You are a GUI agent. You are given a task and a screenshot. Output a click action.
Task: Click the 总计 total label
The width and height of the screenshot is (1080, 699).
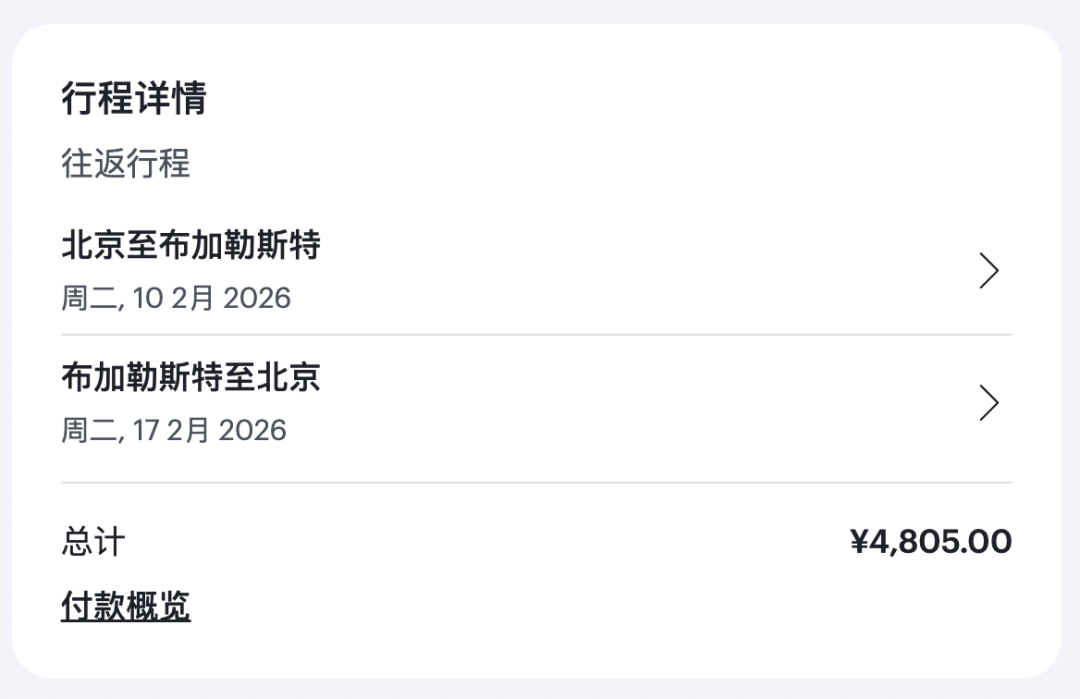click(x=94, y=541)
